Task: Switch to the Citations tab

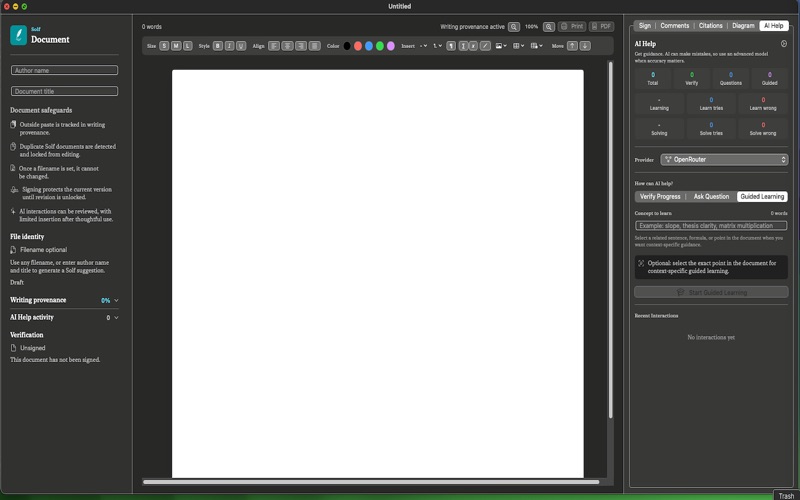Action: click(x=711, y=26)
